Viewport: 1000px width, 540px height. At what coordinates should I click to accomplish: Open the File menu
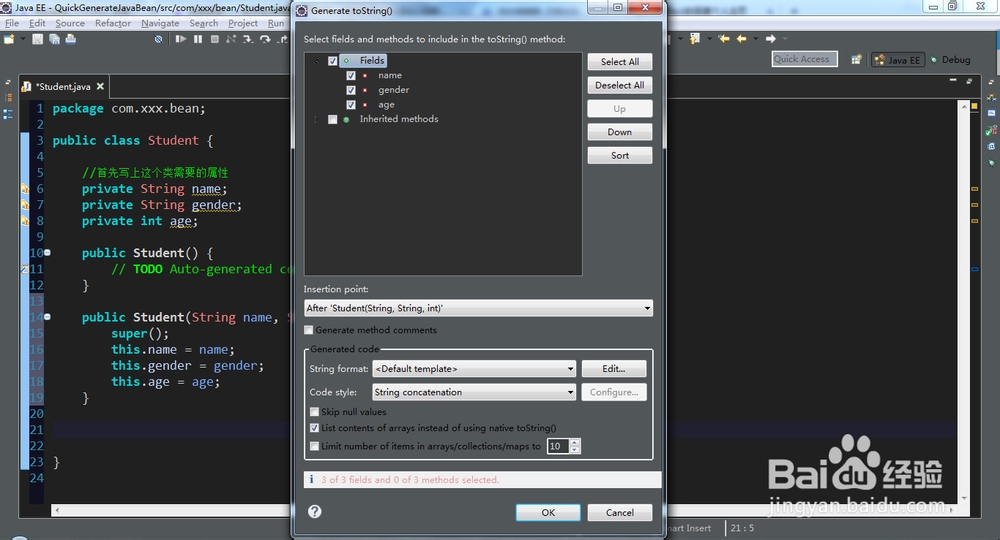(12, 23)
